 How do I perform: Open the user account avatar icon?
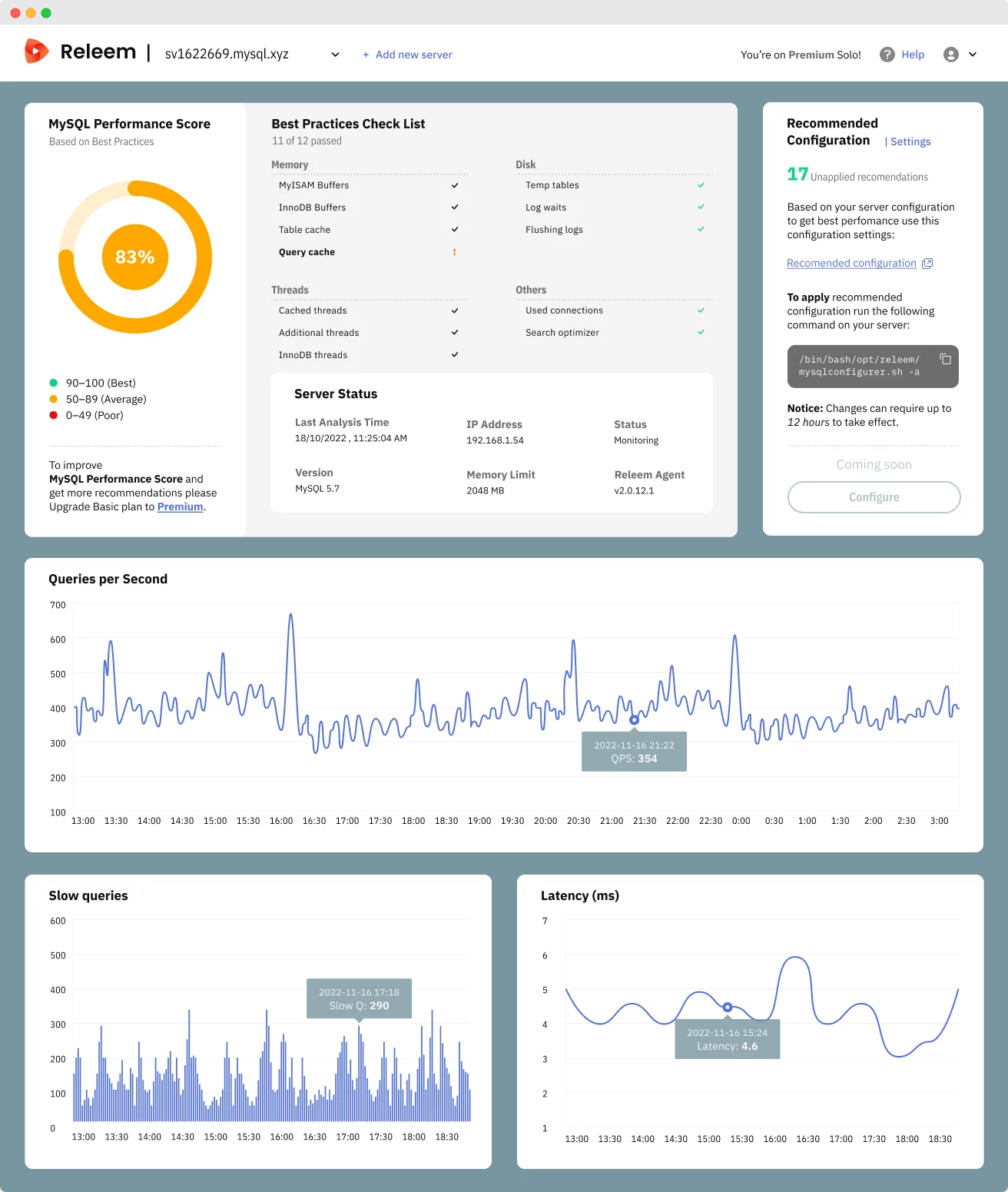click(x=950, y=55)
